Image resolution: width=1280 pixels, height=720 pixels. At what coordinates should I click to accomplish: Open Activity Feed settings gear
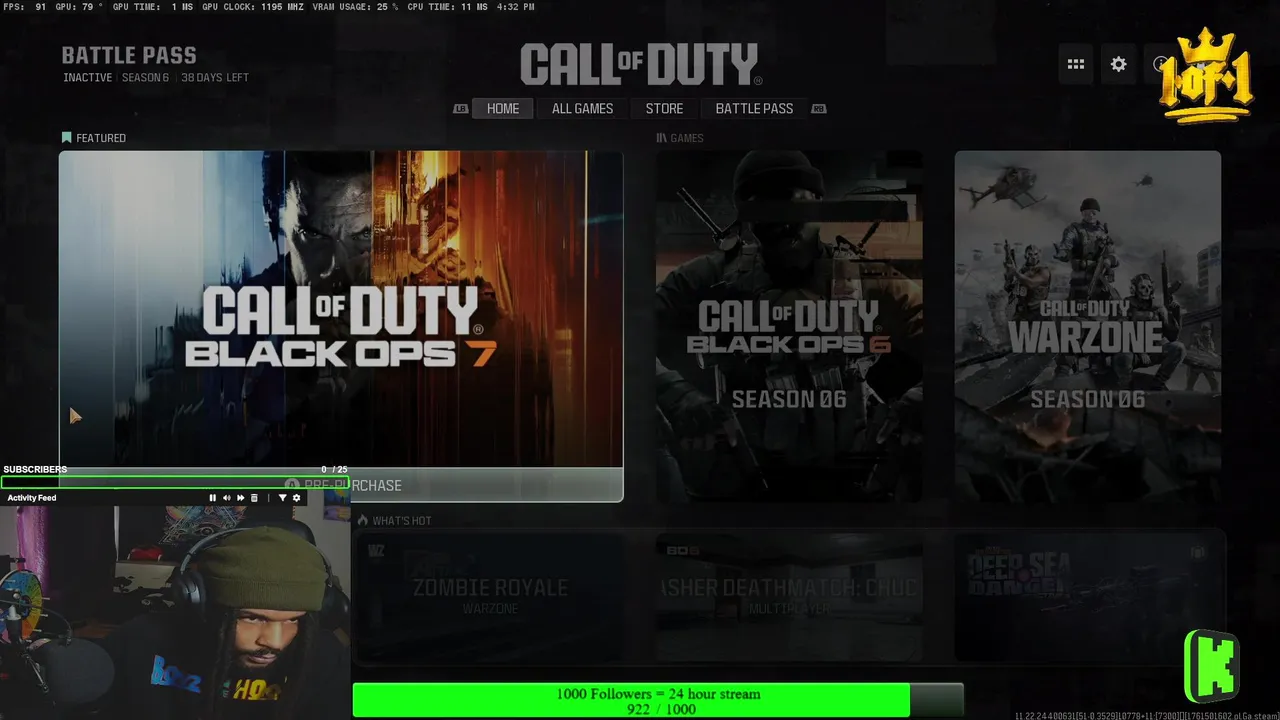296,498
